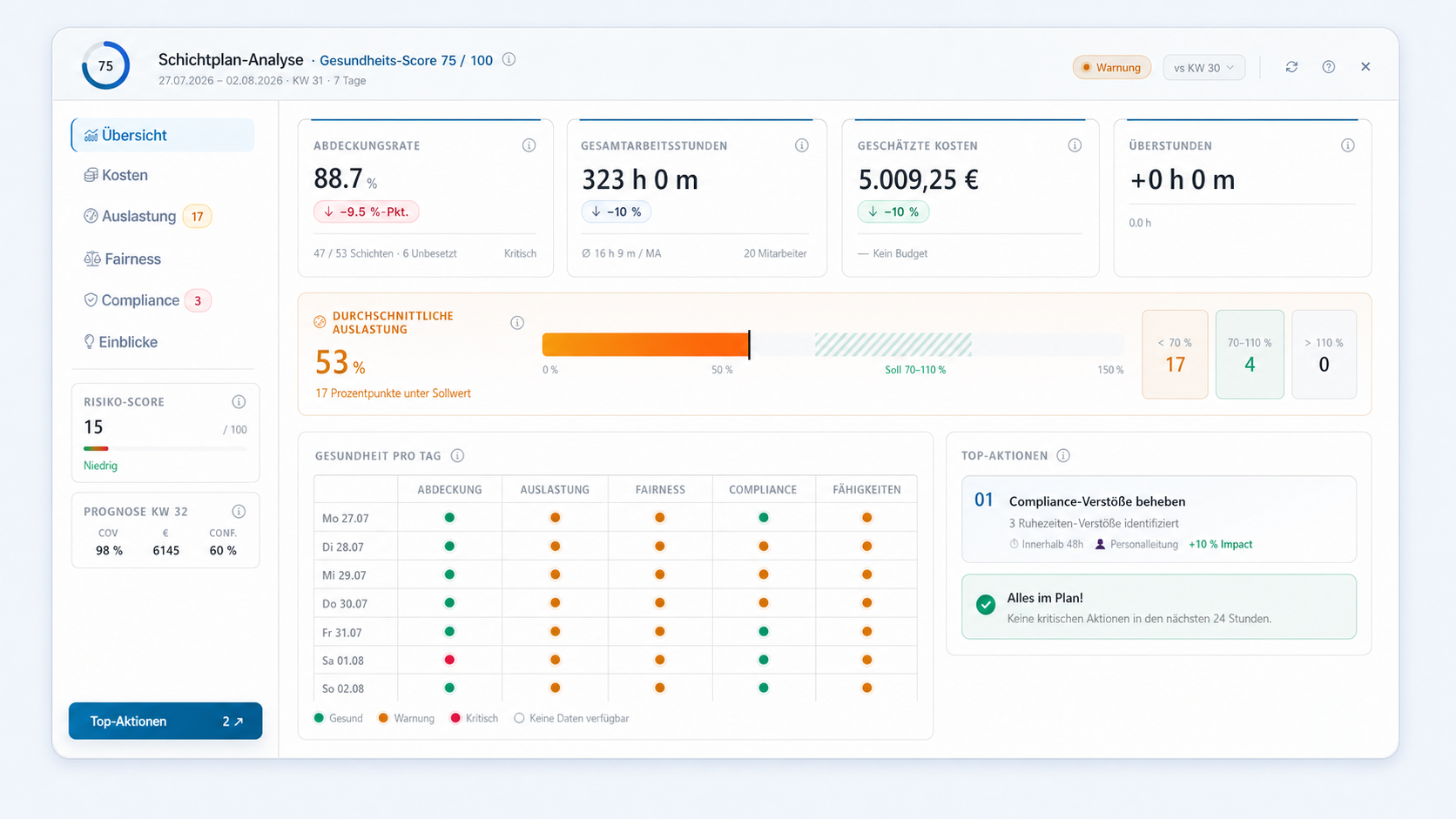Click the Warnung status badge
Viewport: 1456px width, 819px height.
pos(1111,67)
